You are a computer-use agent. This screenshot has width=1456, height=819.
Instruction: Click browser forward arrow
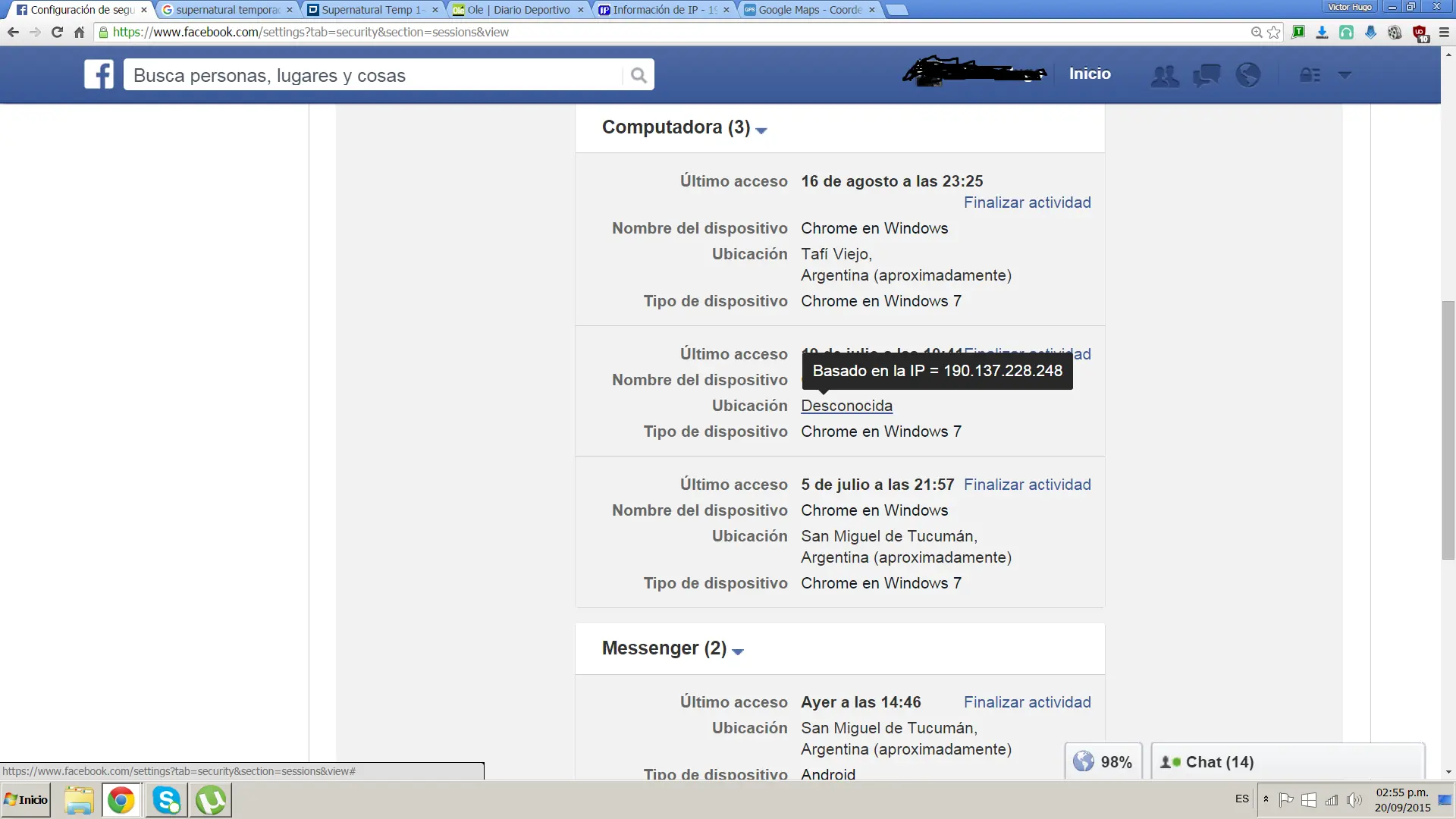[35, 32]
